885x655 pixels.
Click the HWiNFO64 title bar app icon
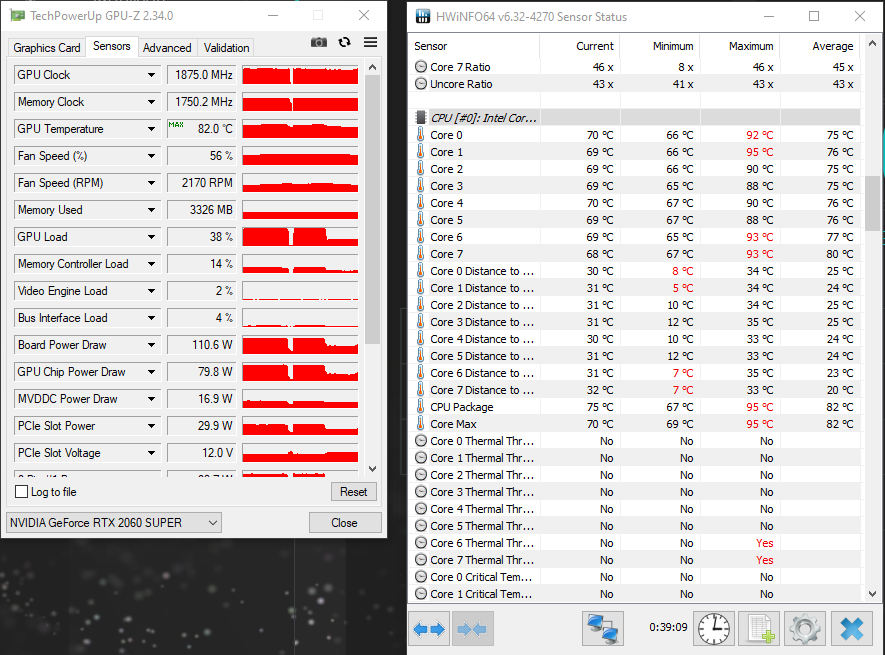423,16
